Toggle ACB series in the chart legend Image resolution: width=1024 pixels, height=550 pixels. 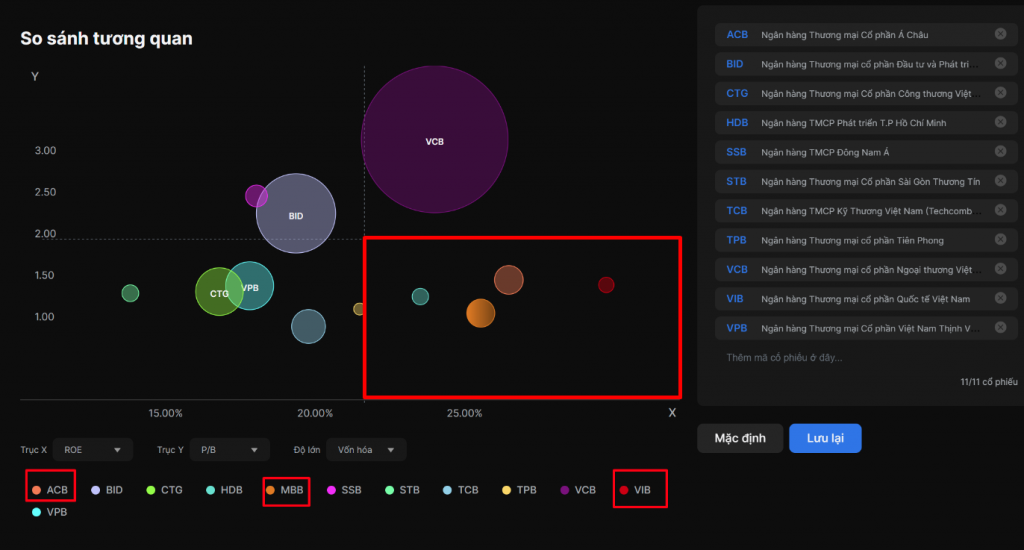[x=50, y=490]
